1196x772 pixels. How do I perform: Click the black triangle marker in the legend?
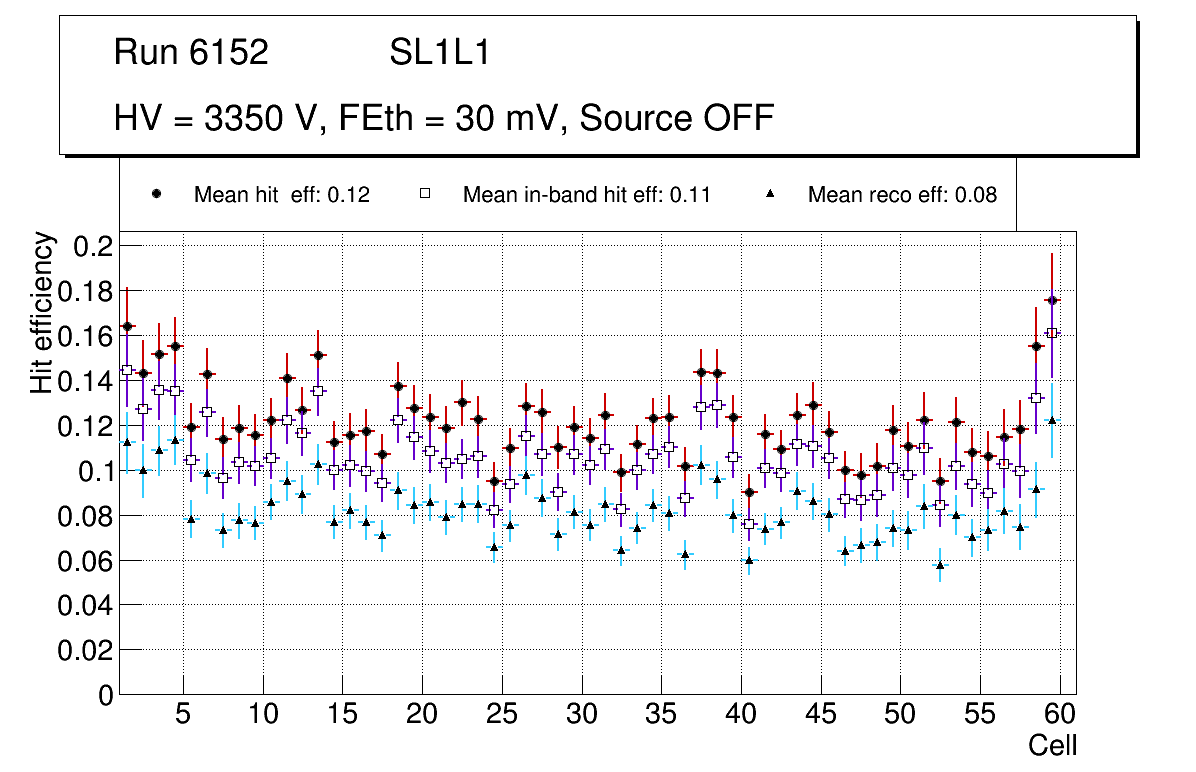tap(770, 194)
